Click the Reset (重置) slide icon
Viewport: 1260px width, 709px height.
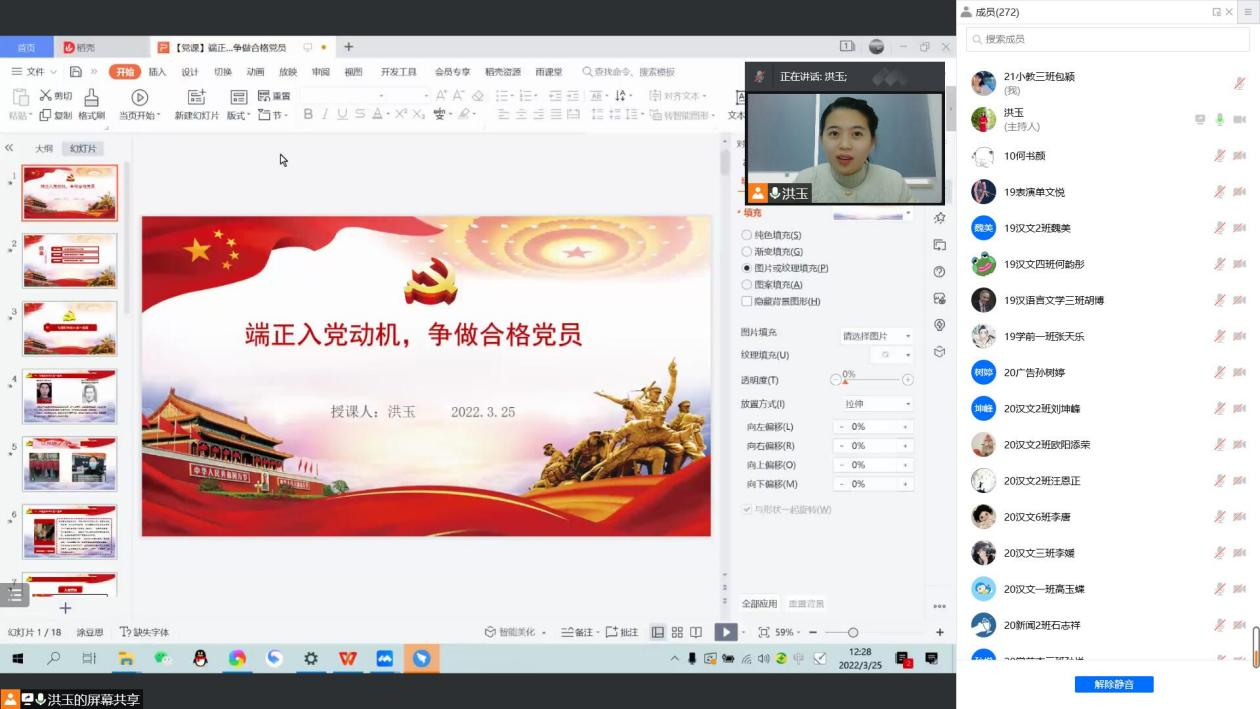tap(264, 96)
